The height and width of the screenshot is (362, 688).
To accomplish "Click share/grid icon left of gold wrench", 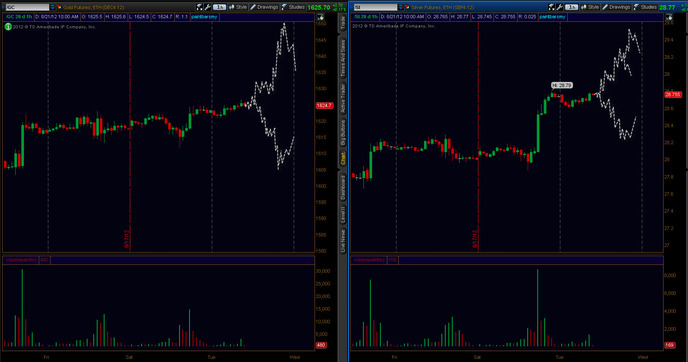I will [x=200, y=7].
